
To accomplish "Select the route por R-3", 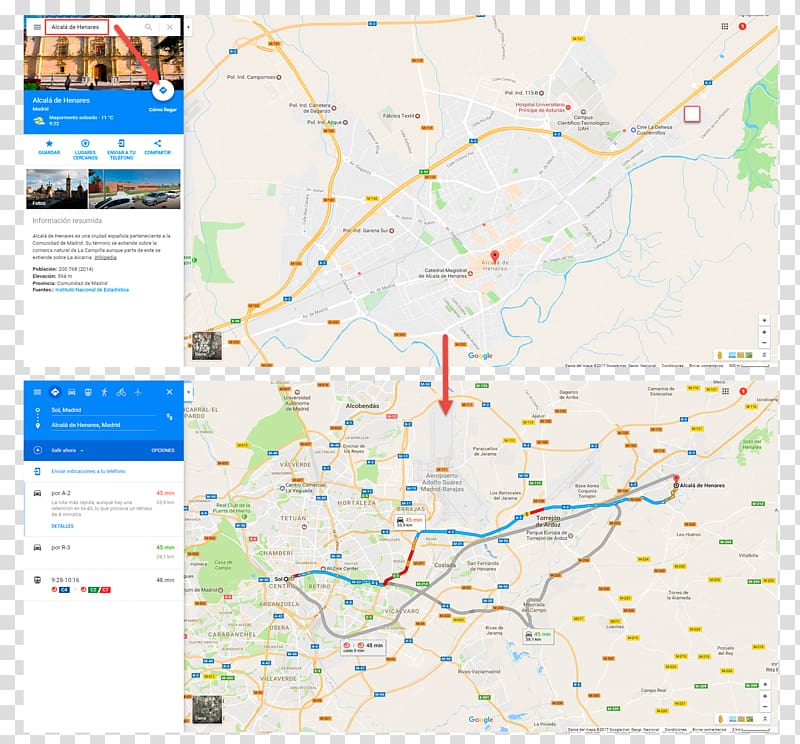I will tap(104, 552).
